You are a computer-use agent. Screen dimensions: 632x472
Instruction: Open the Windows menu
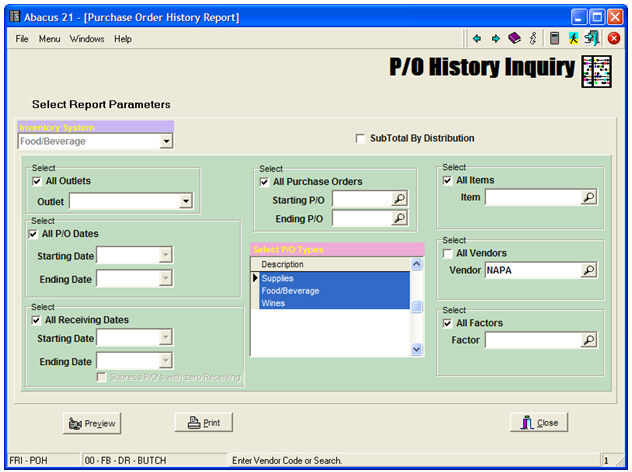[x=87, y=39]
